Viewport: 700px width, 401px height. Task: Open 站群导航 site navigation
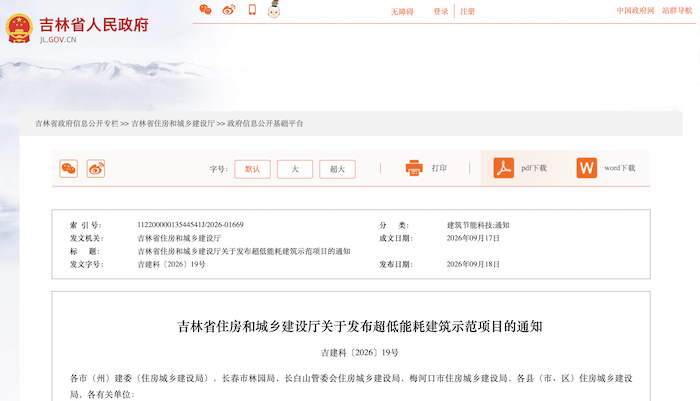(677, 10)
